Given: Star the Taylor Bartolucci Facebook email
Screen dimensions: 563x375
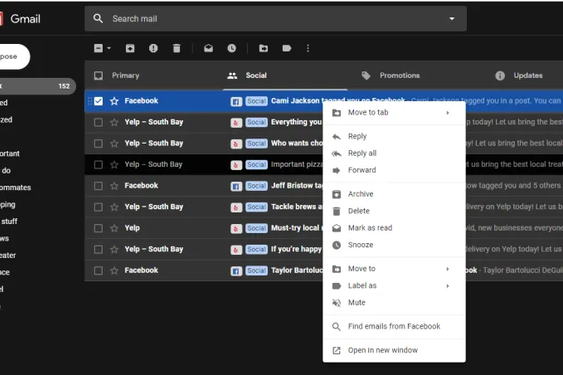Looking at the screenshot, I should [x=114, y=270].
